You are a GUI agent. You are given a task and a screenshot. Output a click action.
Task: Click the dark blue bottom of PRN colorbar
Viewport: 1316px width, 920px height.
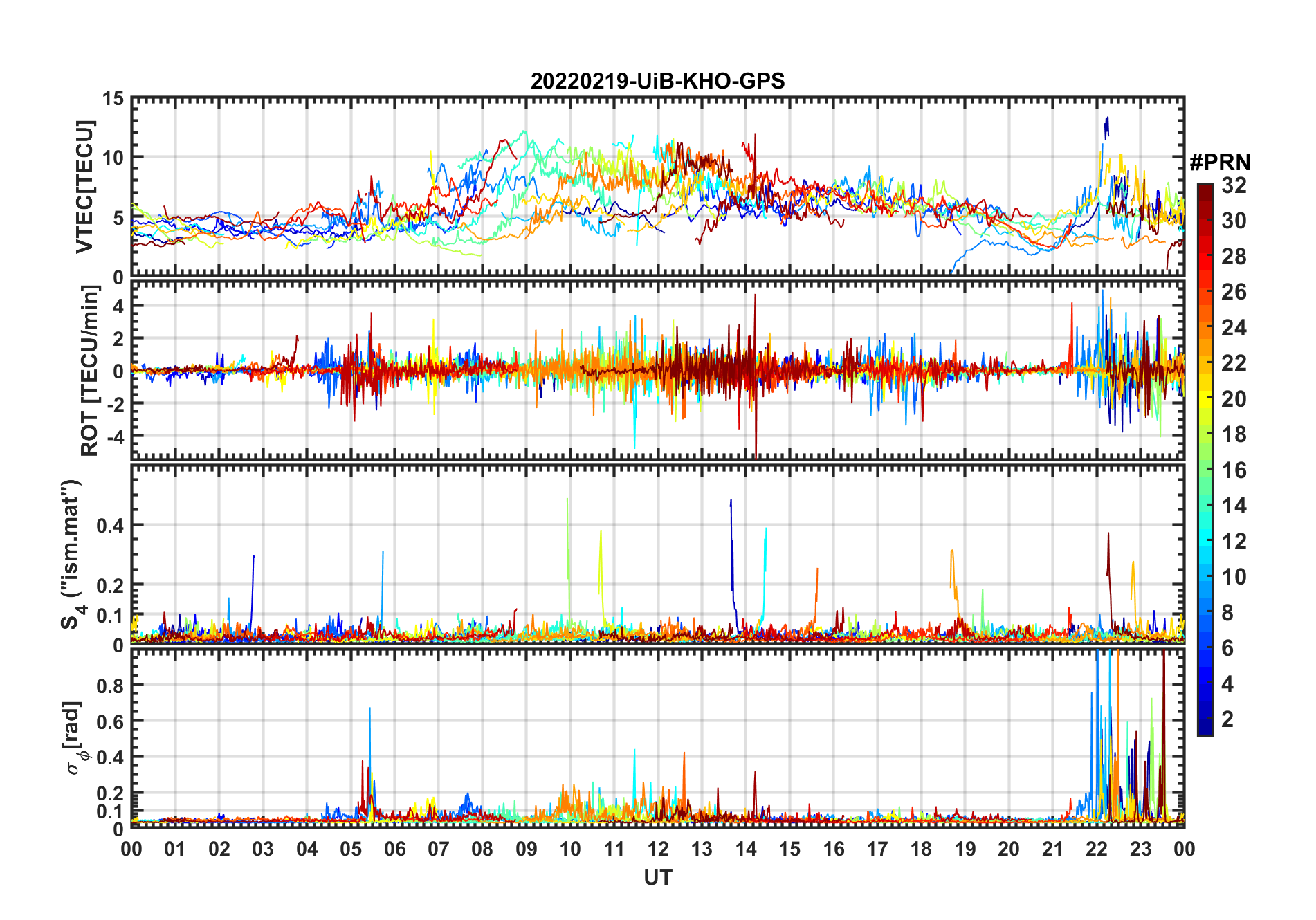pyautogui.click(x=1205, y=728)
